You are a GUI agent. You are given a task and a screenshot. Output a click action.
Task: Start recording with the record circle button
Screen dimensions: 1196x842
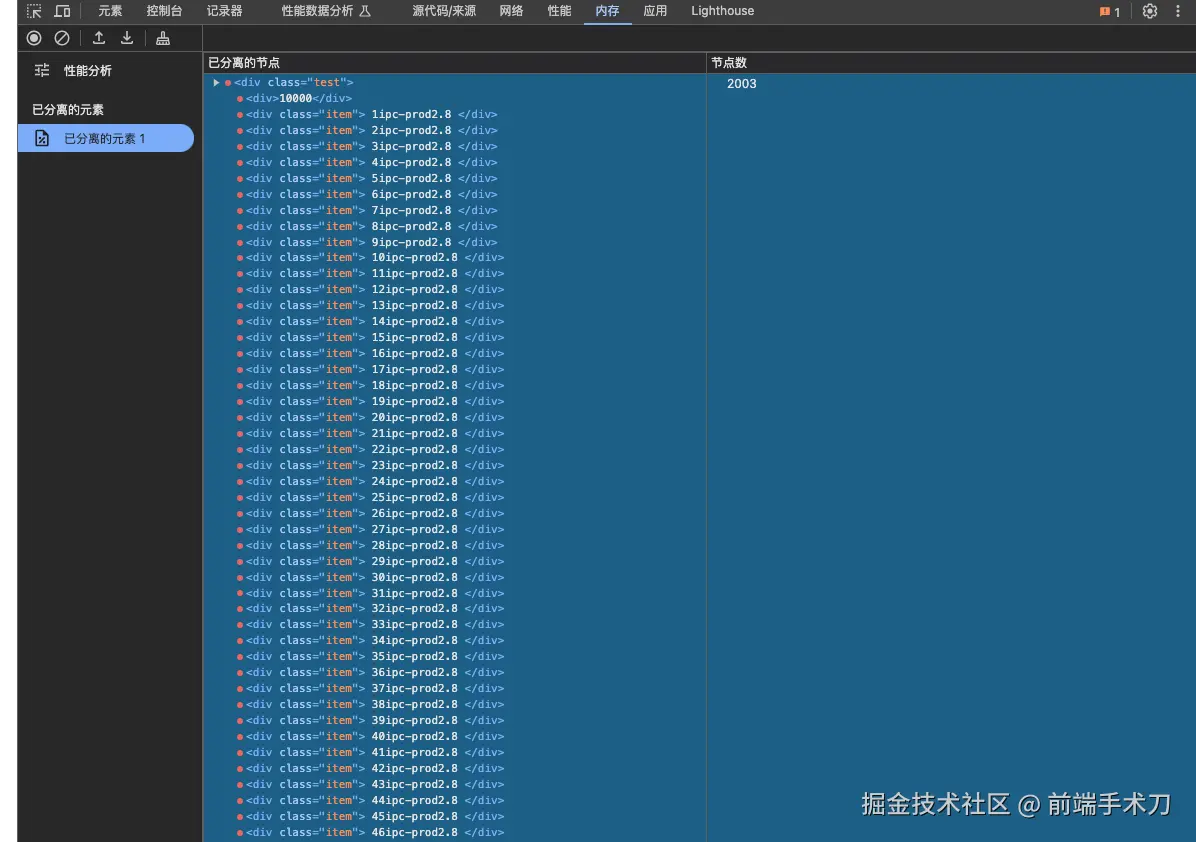[x=34, y=38]
